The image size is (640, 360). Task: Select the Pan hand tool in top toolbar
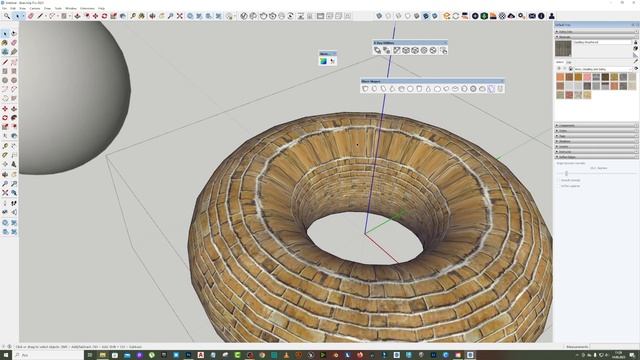162,16
